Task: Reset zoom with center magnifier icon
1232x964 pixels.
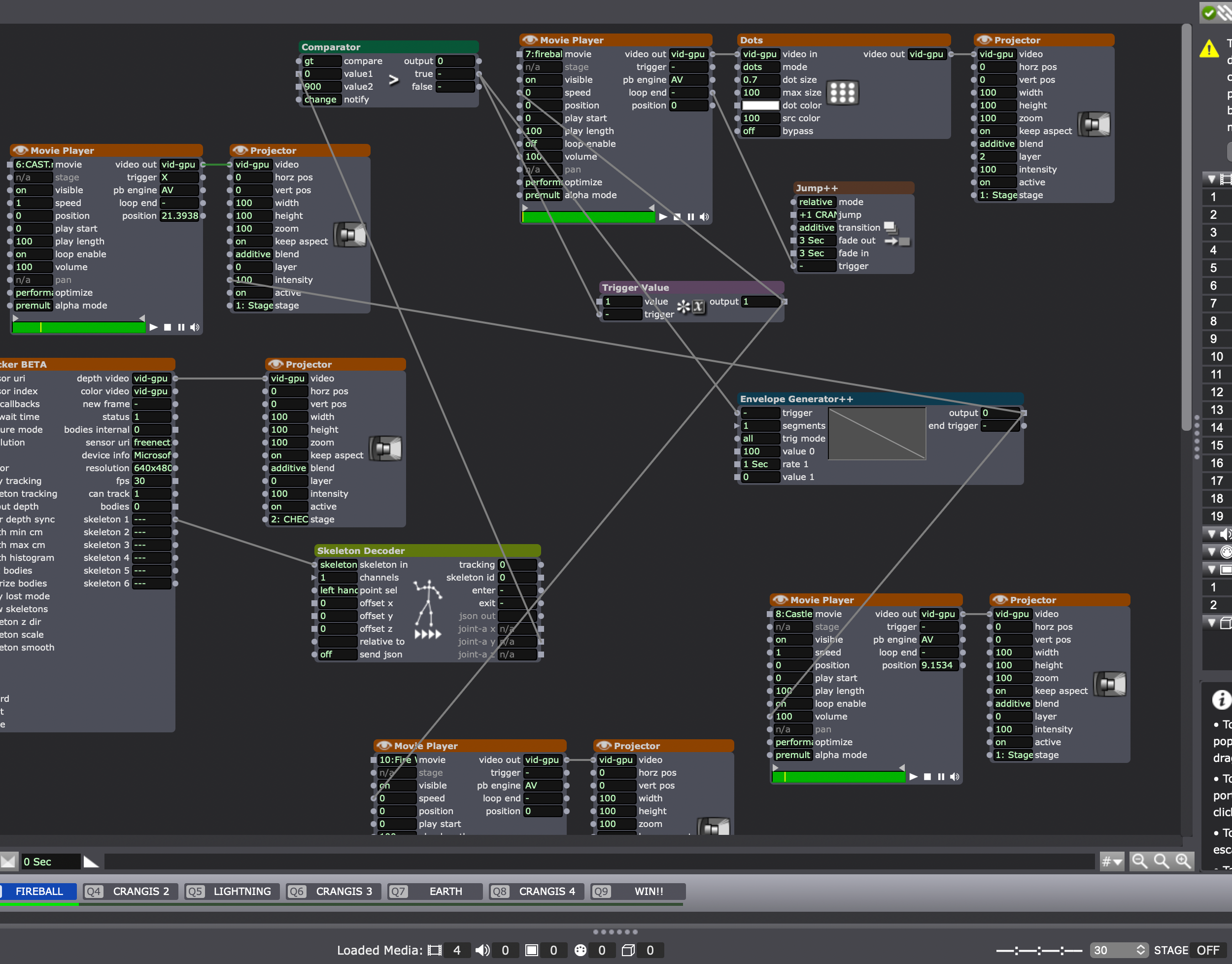Action: [x=1162, y=861]
